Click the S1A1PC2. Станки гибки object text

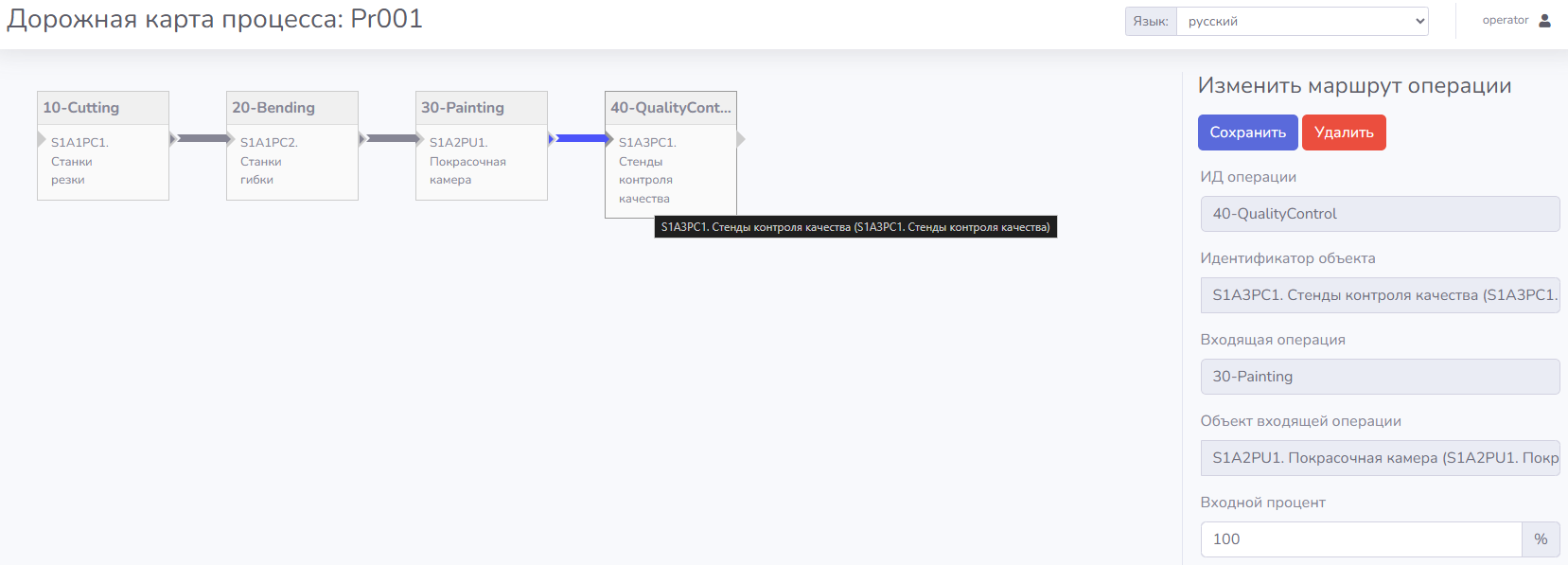point(269,161)
